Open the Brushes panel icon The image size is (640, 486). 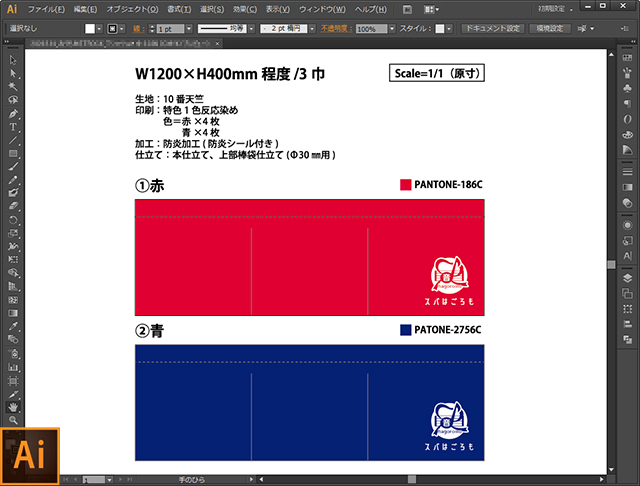coord(627,73)
